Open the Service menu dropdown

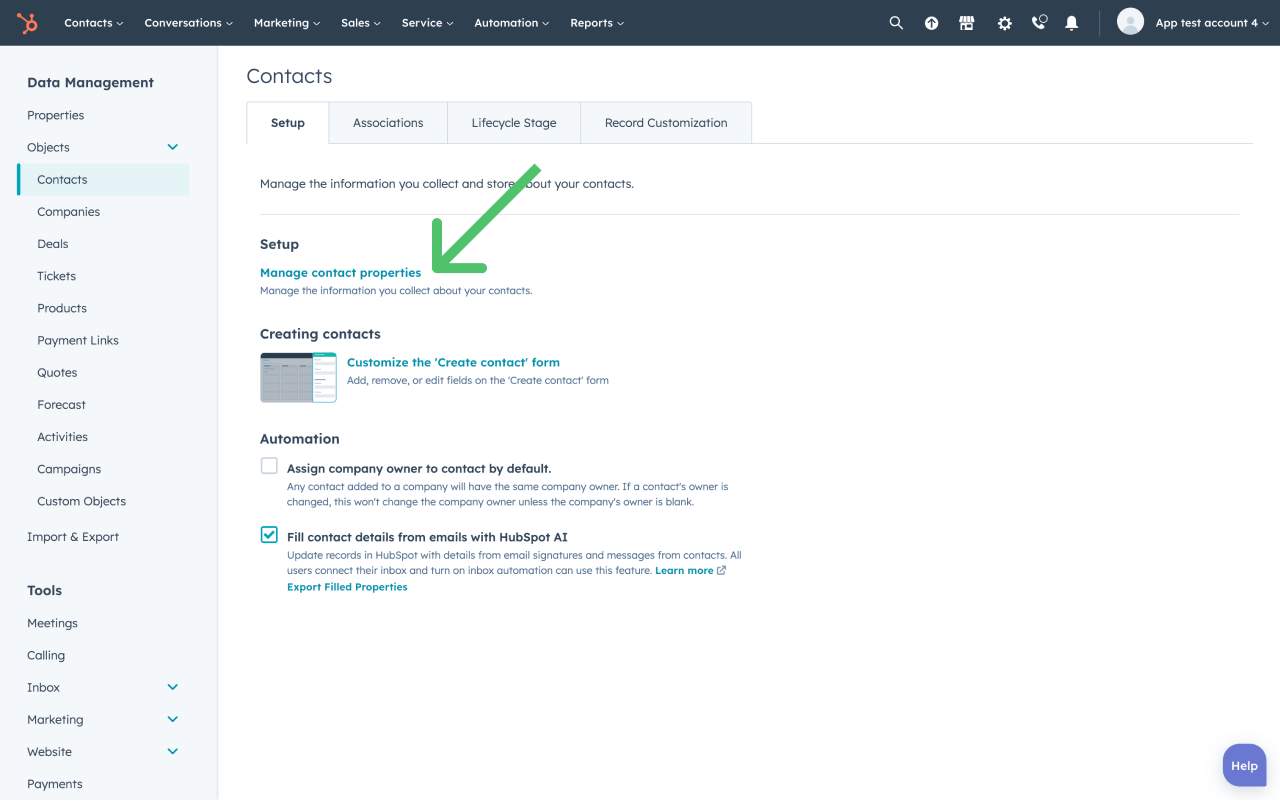pos(428,23)
